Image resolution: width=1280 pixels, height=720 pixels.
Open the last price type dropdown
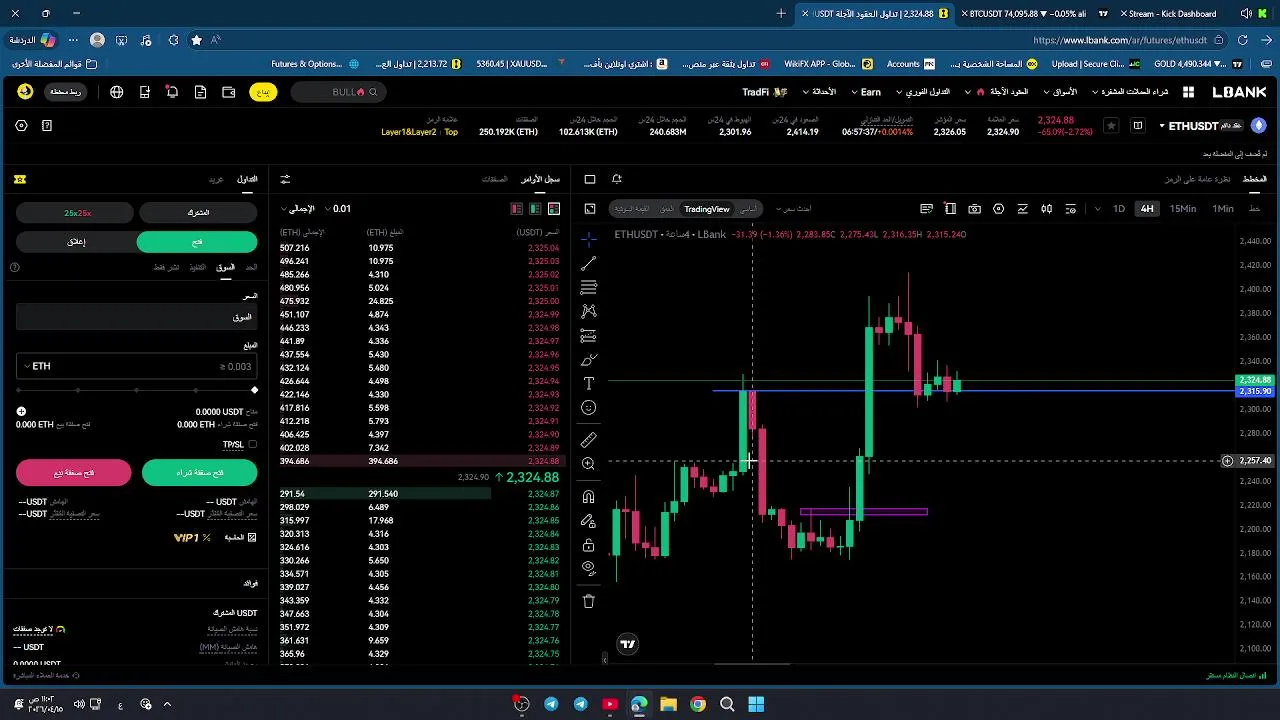[792, 209]
